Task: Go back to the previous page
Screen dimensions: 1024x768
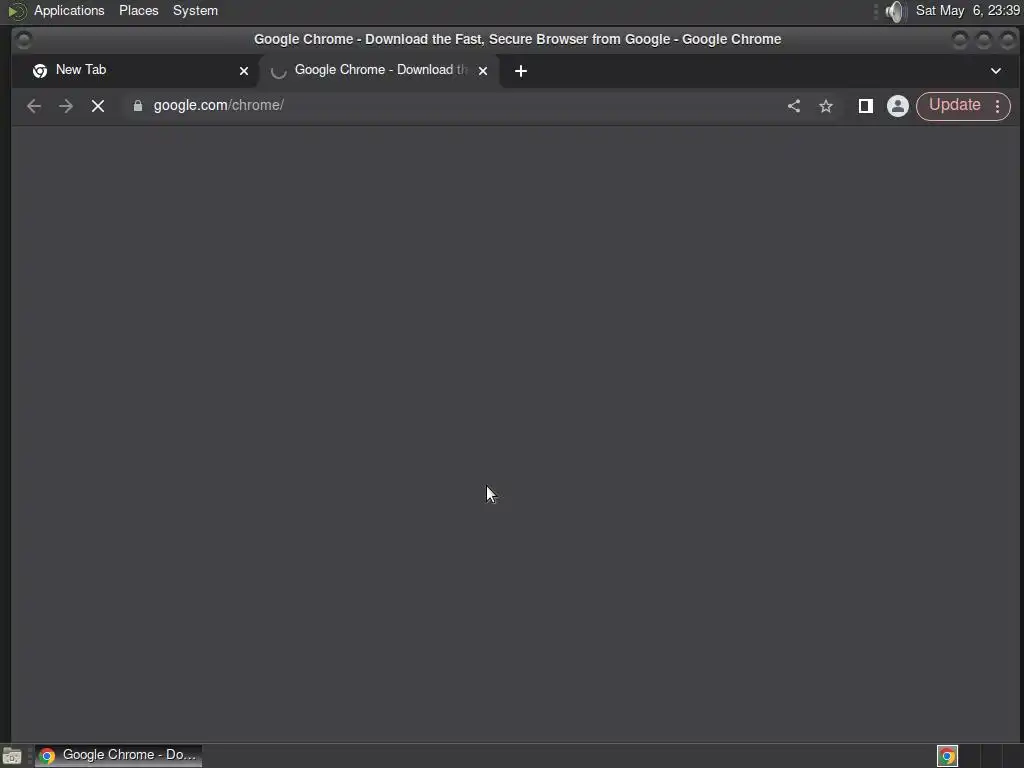Action: [34, 106]
